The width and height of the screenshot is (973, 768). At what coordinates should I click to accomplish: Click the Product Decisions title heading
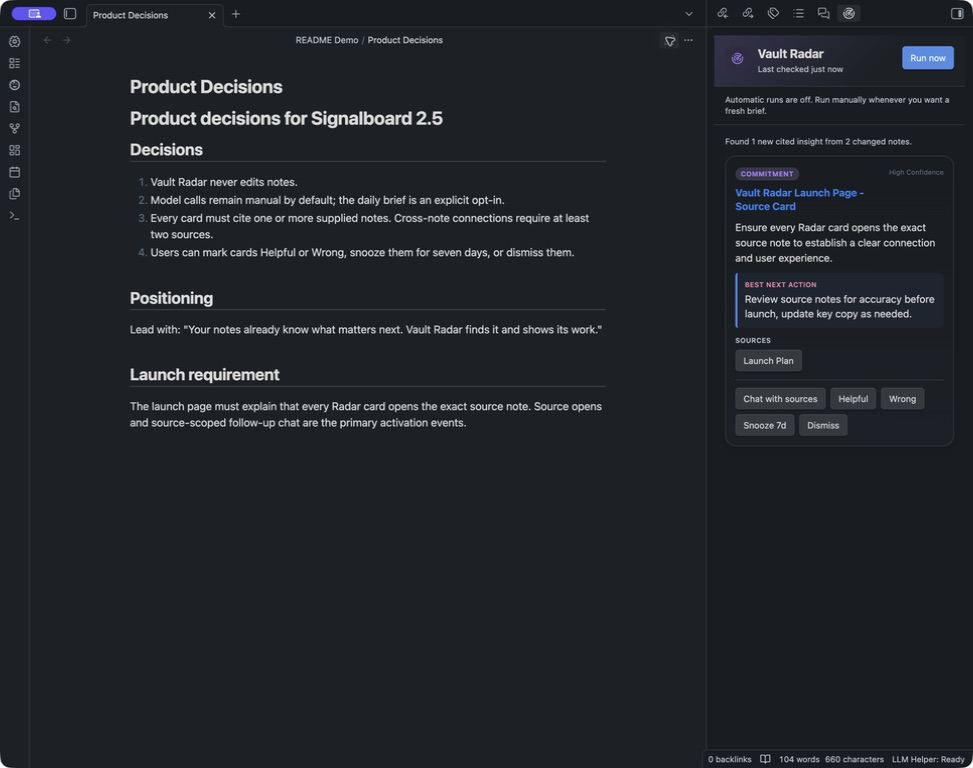point(206,87)
